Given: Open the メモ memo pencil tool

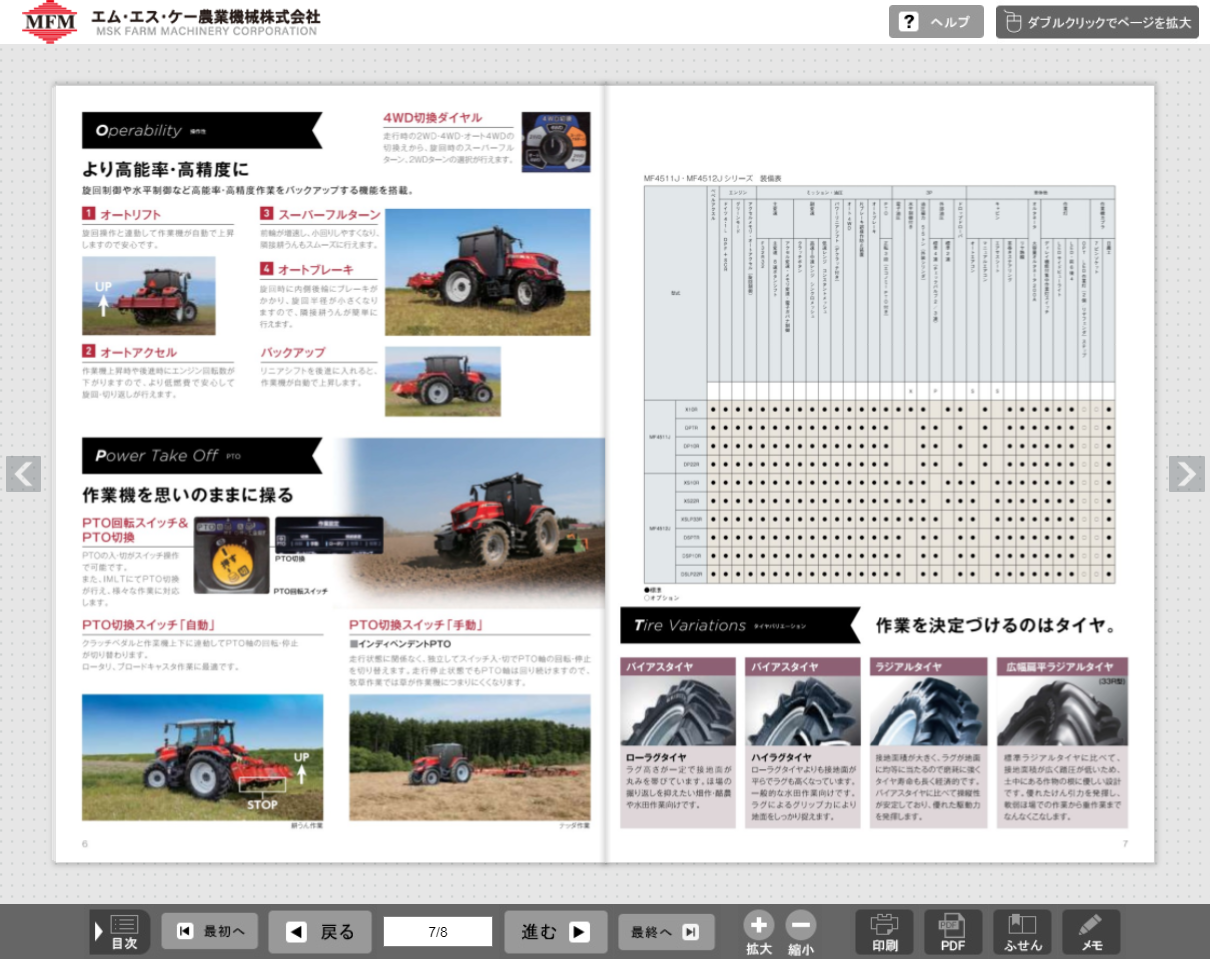Looking at the screenshot, I should tap(1091, 932).
